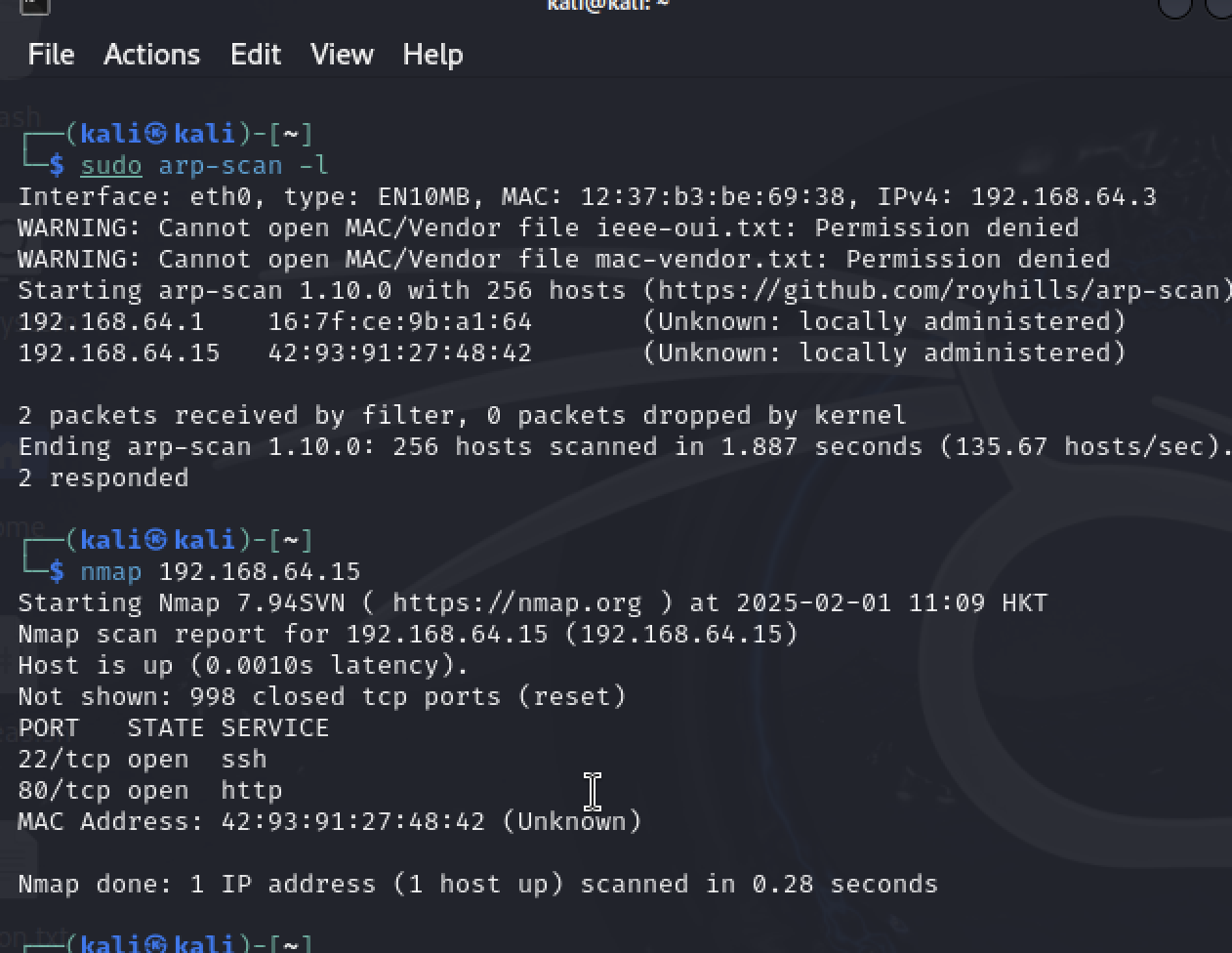Click the 'sudo arp-scan -l' command text
Image resolution: width=1232 pixels, height=953 pixels.
[204, 165]
